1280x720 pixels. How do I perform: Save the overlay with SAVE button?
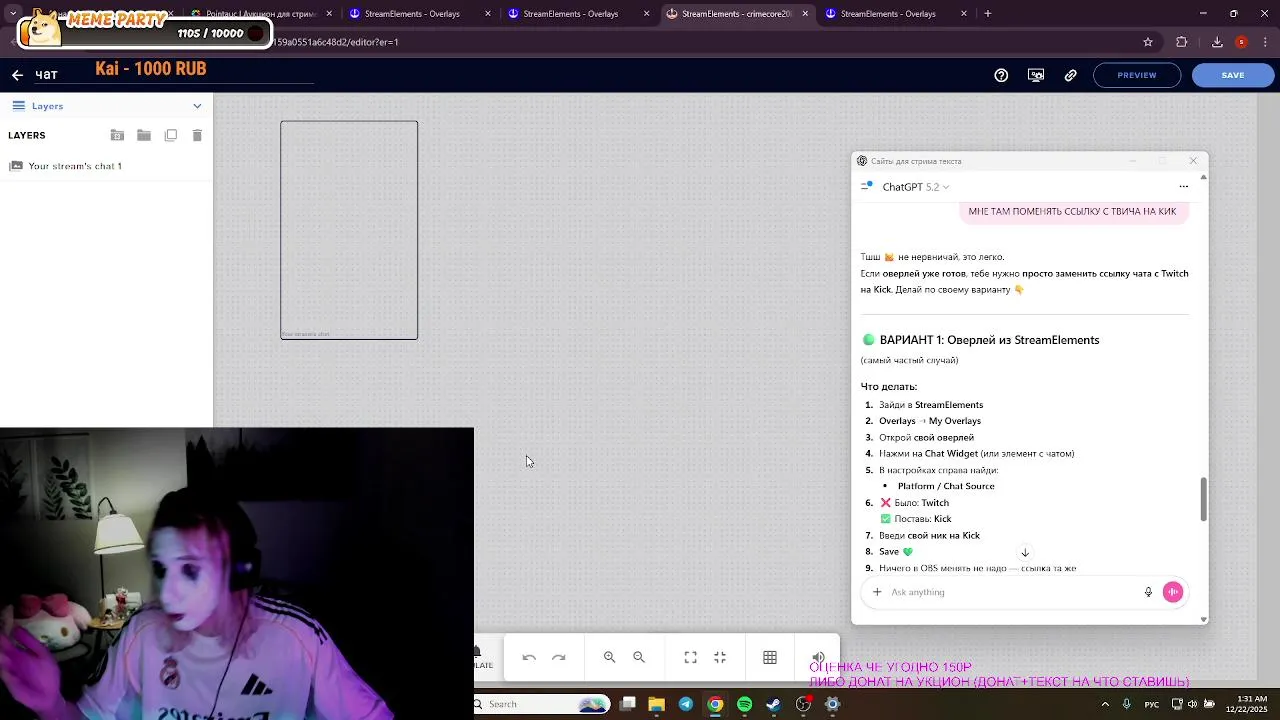[1233, 75]
